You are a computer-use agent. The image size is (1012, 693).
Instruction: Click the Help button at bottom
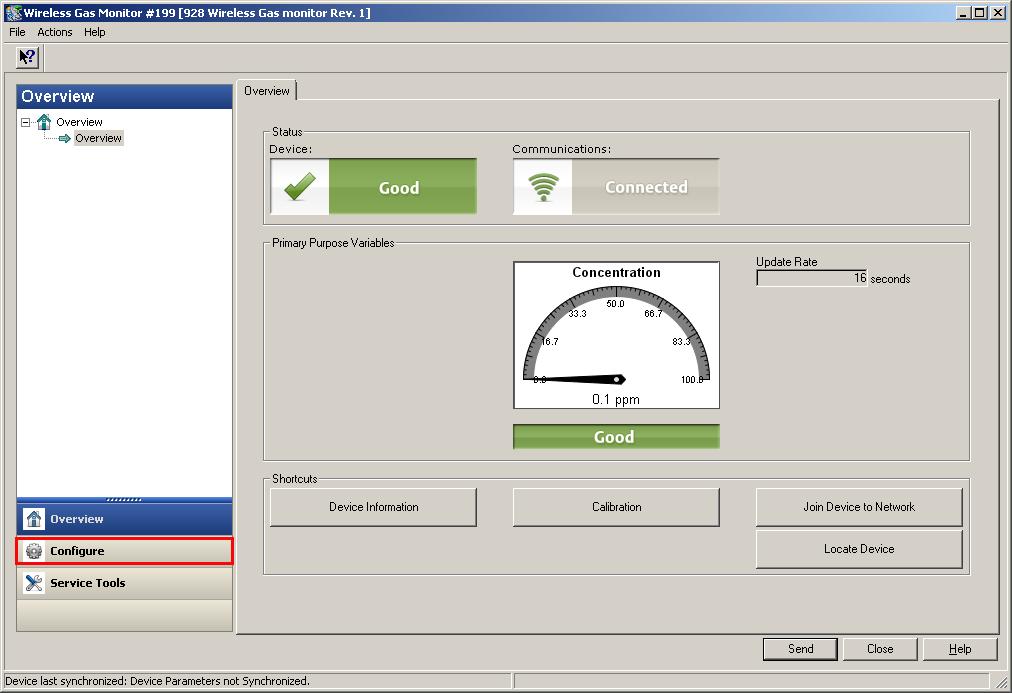pyautogui.click(x=960, y=649)
